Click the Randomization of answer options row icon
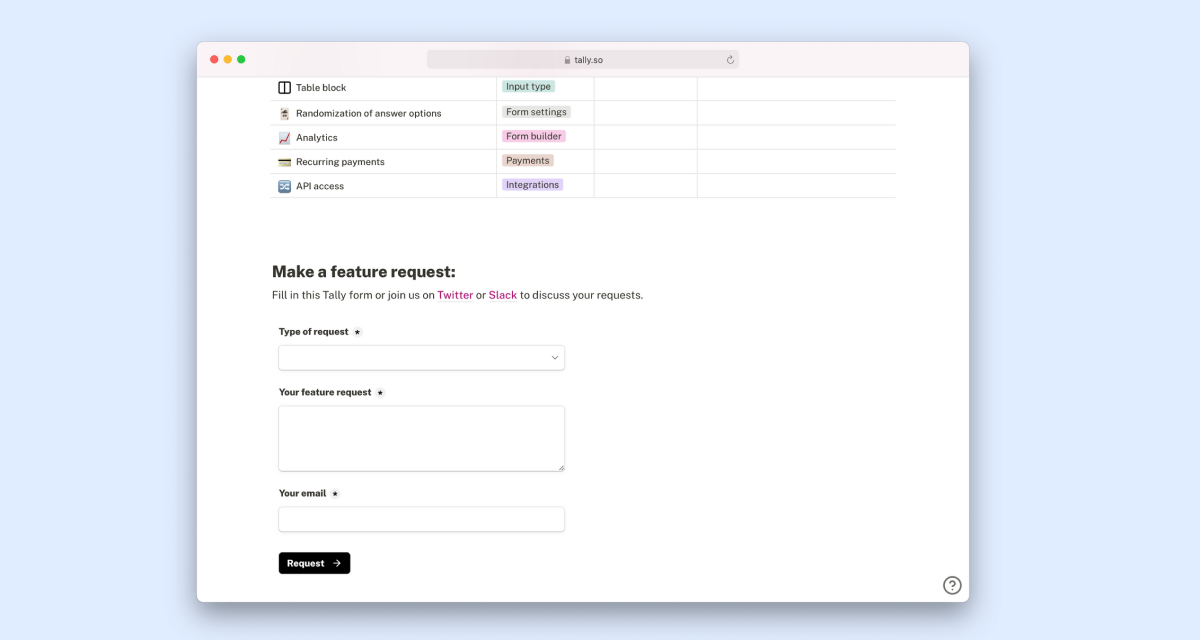 [x=284, y=112]
